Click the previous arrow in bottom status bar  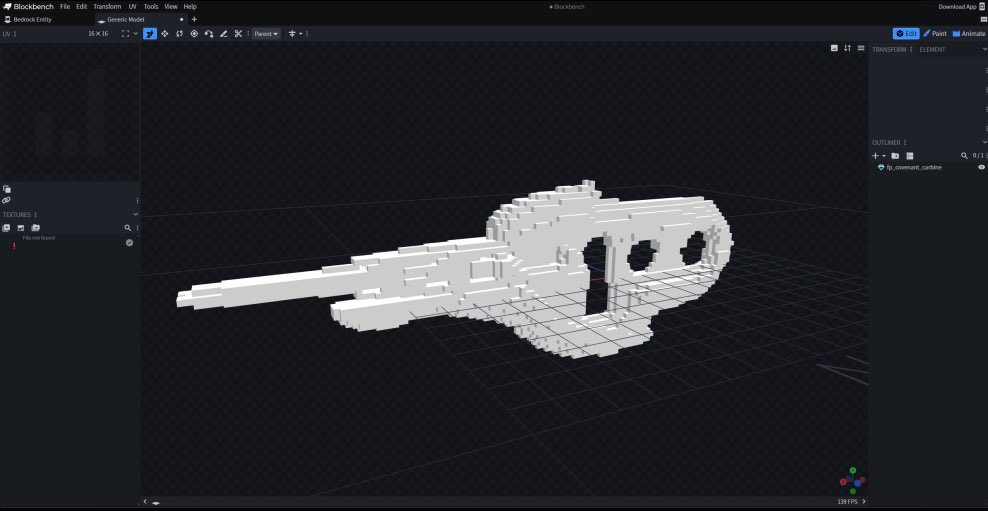[145, 502]
